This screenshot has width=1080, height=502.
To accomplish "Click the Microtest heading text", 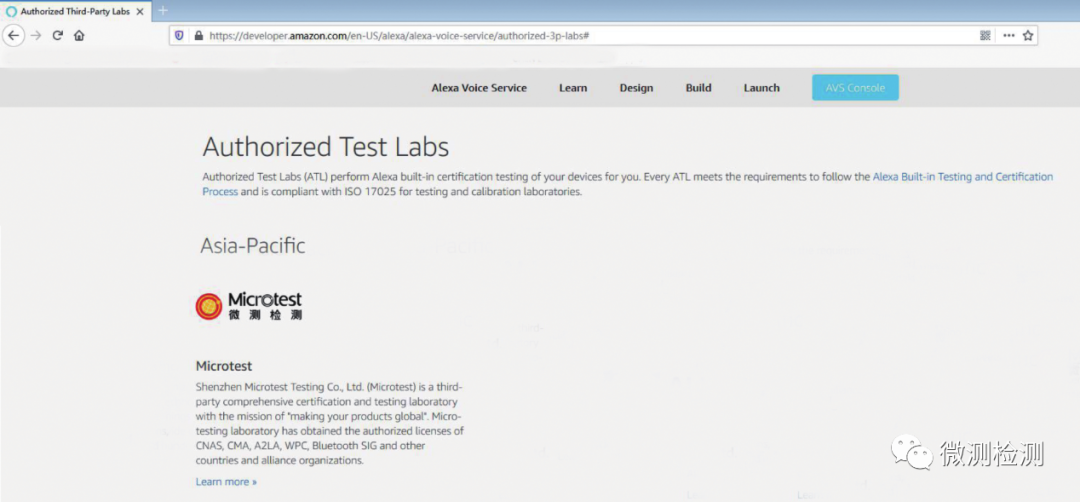I will (x=224, y=366).
